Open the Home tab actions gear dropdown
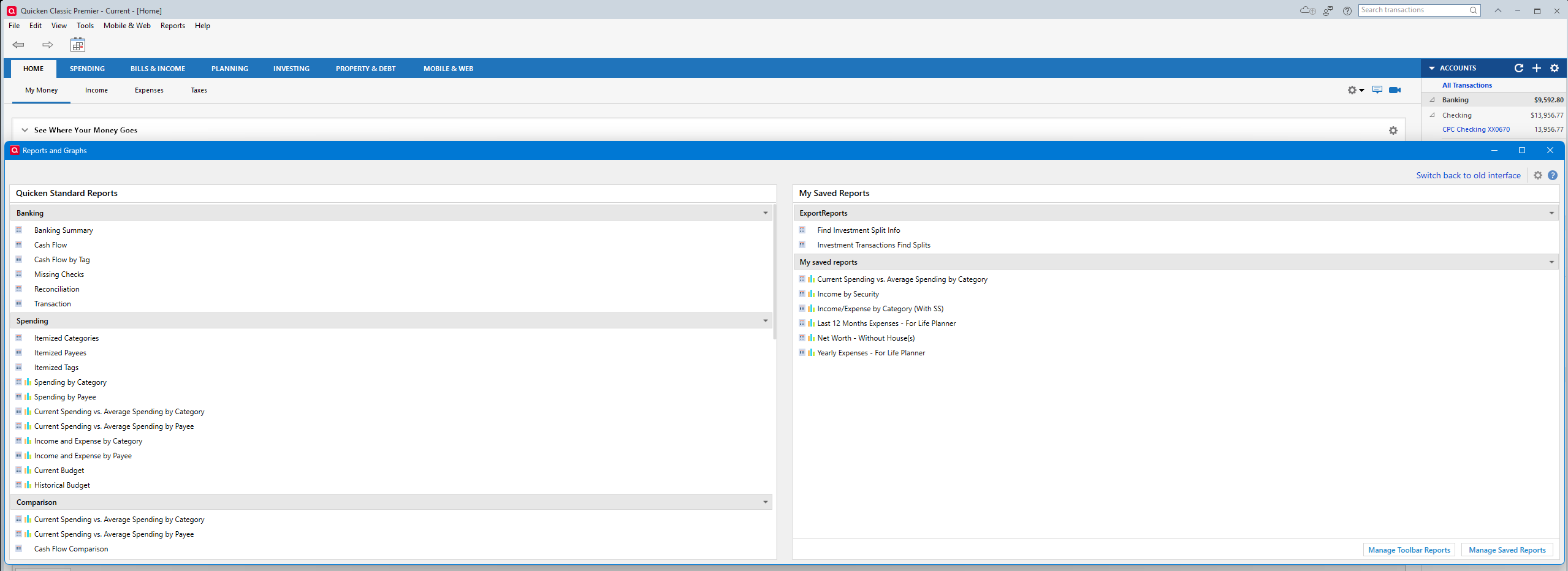The width and height of the screenshot is (1568, 571). click(1355, 90)
